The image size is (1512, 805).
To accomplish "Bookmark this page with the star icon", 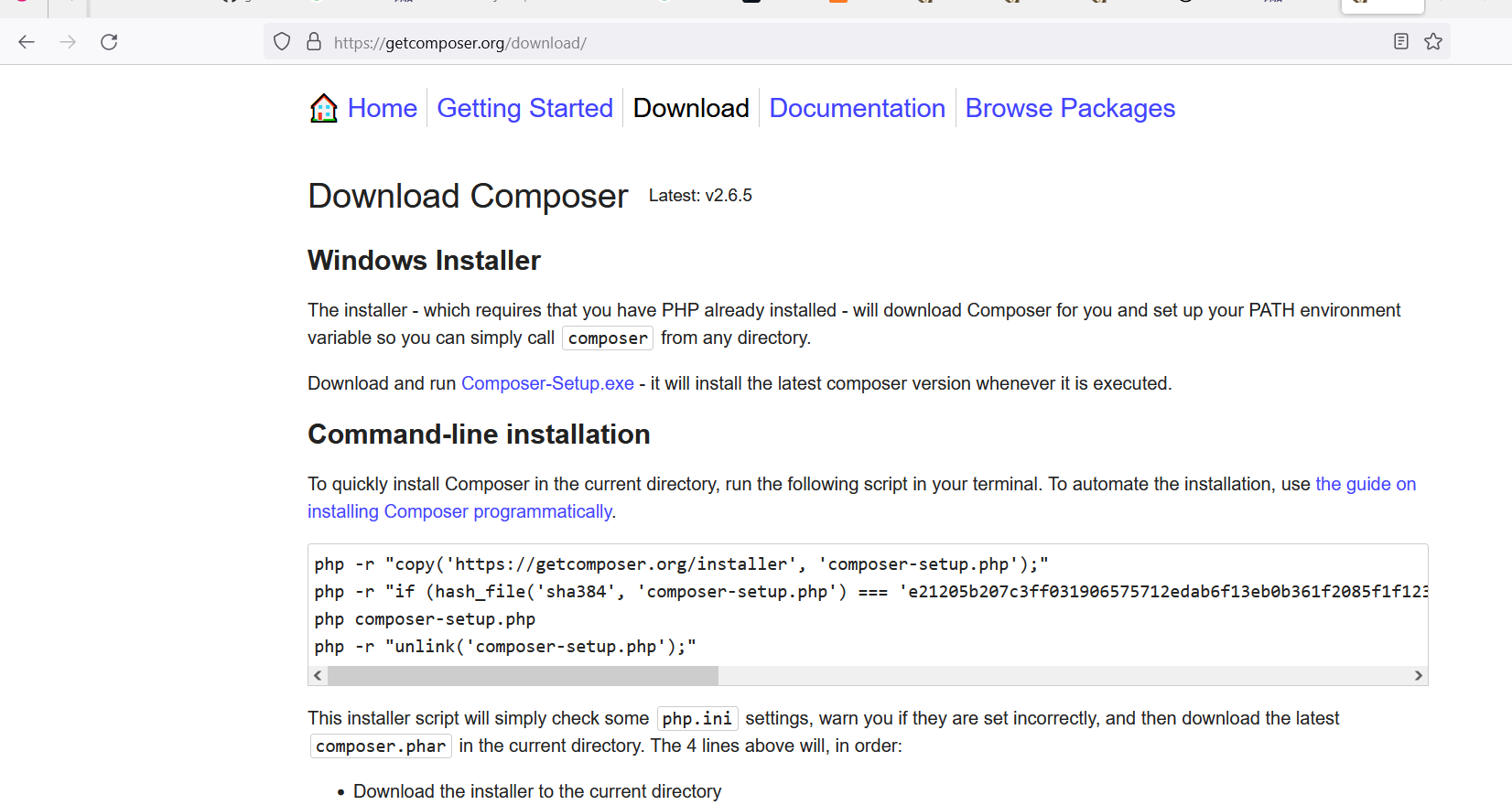I will pos(1433,41).
